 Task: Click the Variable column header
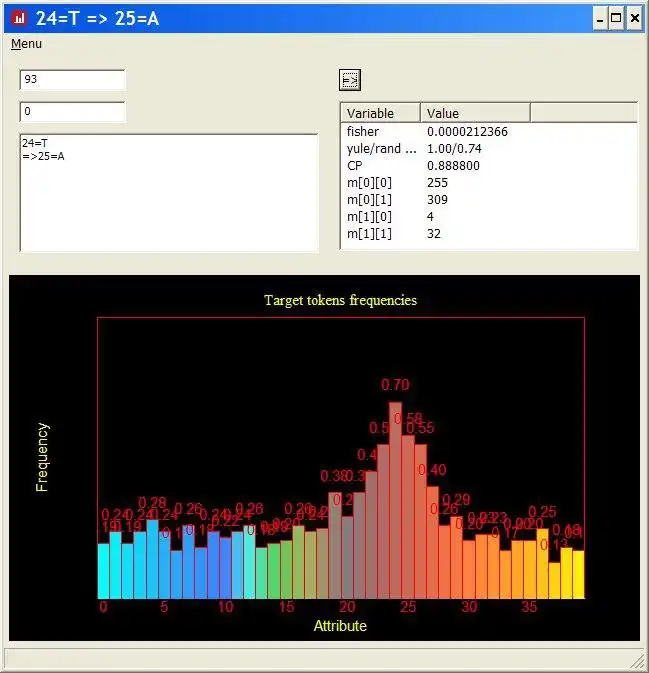click(x=381, y=113)
